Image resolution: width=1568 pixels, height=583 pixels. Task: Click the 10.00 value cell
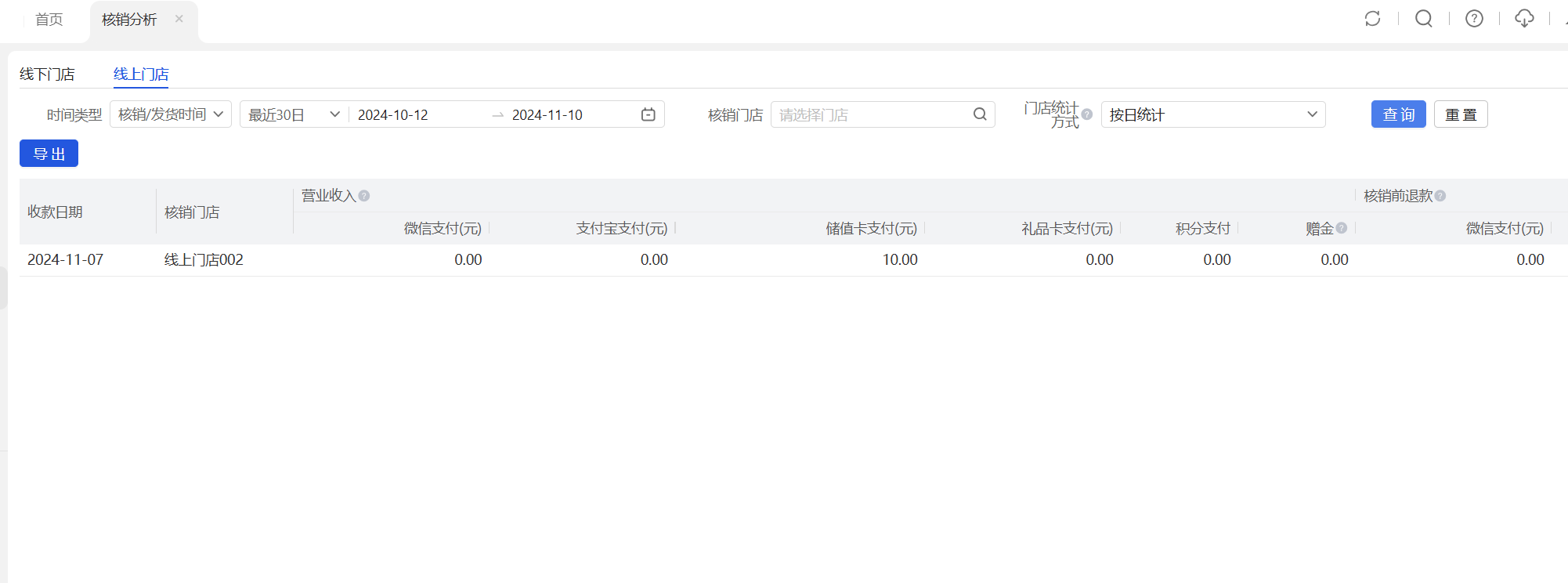click(900, 259)
